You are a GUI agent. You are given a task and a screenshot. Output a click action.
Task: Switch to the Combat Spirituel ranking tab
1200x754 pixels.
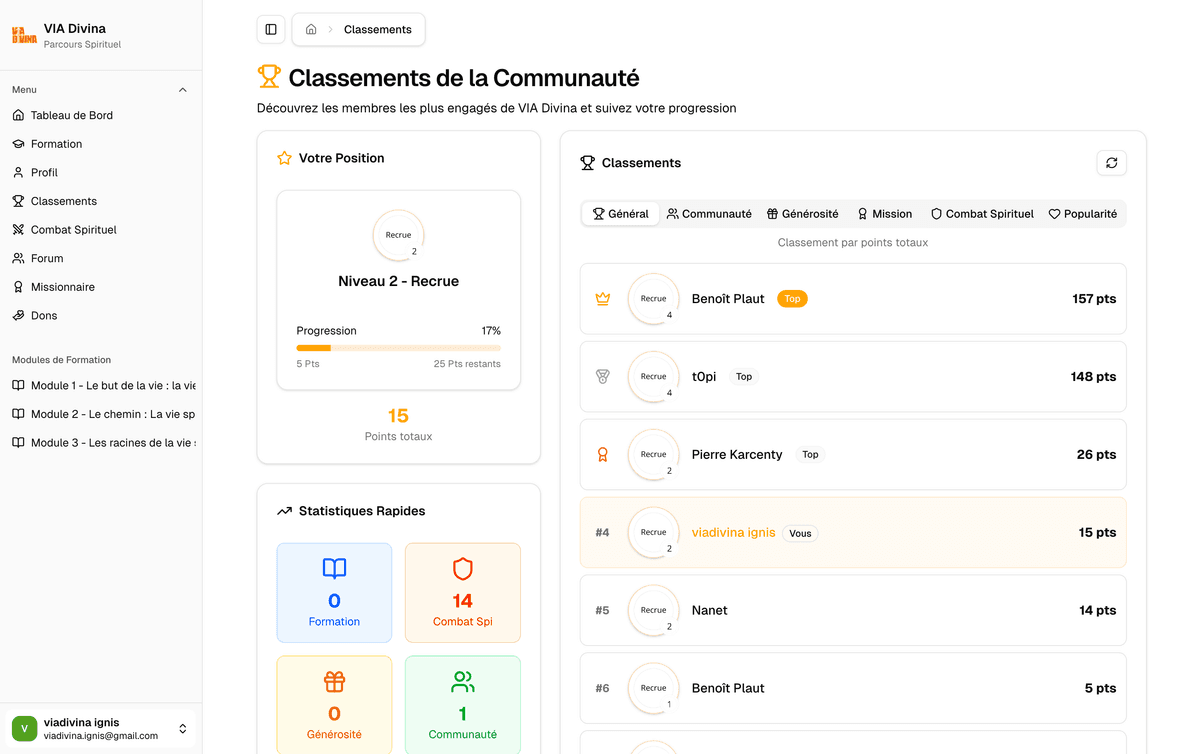coord(982,214)
